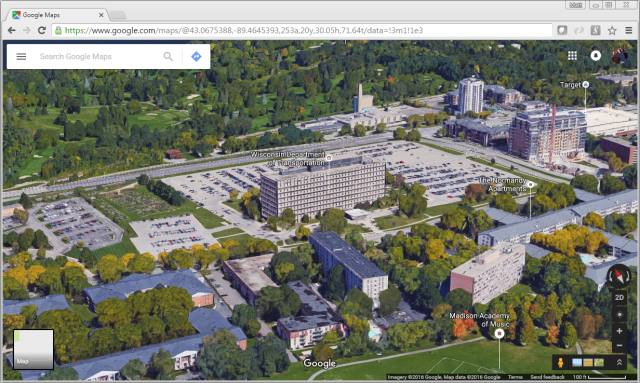The width and height of the screenshot is (640, 383).
Task: Open the Google Maps hamburger menu
Action: point(21,56)
